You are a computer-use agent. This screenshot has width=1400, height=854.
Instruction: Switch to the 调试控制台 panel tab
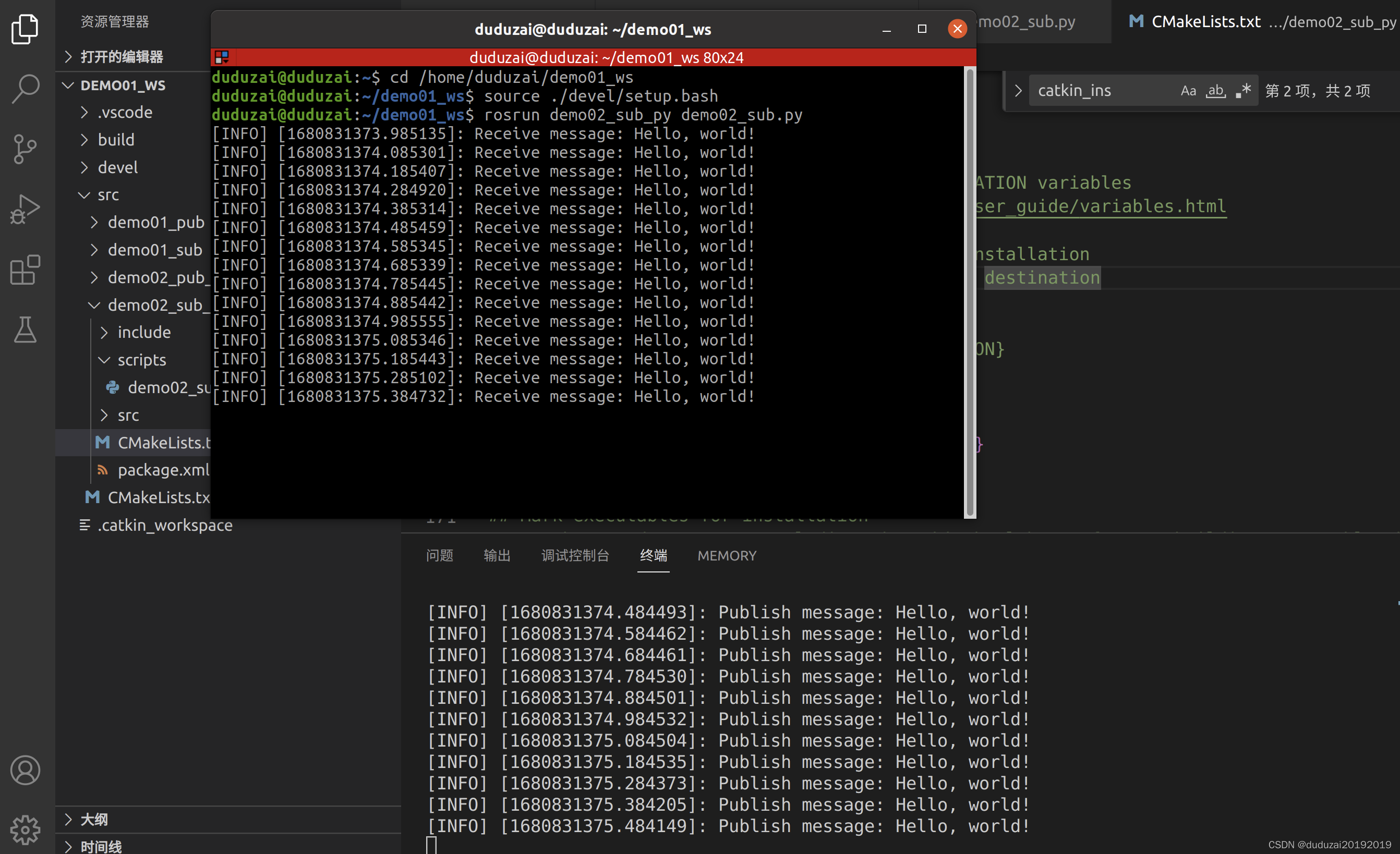coord(575,555)
